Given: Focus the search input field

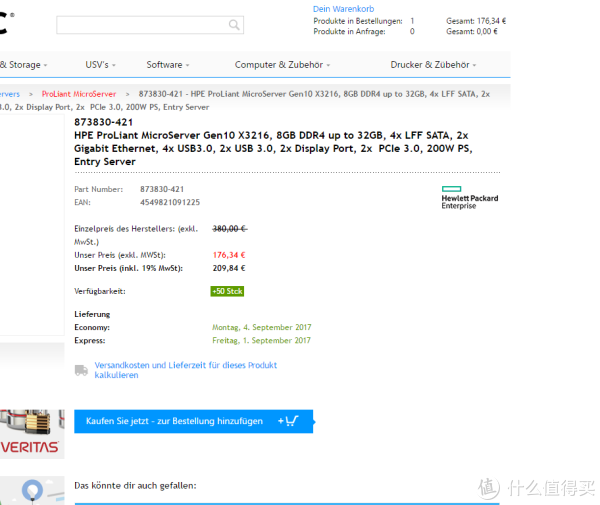Looking at the screenshot, I should click(150, 25).
